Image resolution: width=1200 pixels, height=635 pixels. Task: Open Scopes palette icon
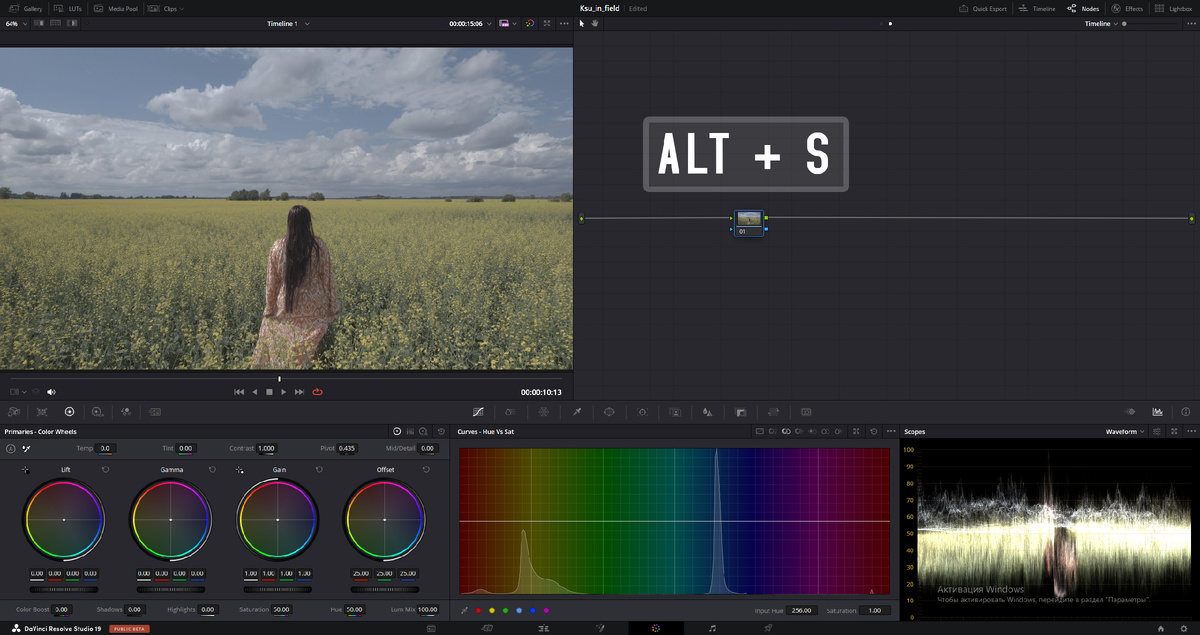pyautogui.click(x=1157, y=411)
